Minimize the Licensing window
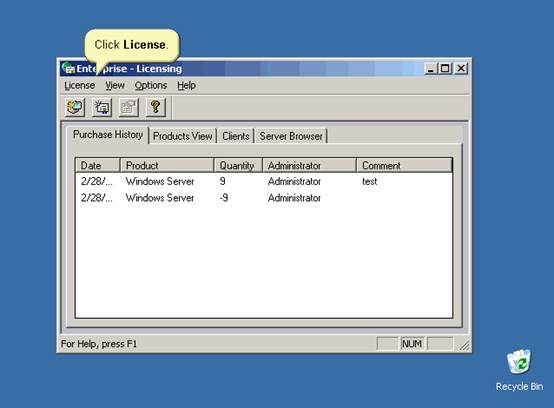Screen dimensions: 554x408 (430, 68)
